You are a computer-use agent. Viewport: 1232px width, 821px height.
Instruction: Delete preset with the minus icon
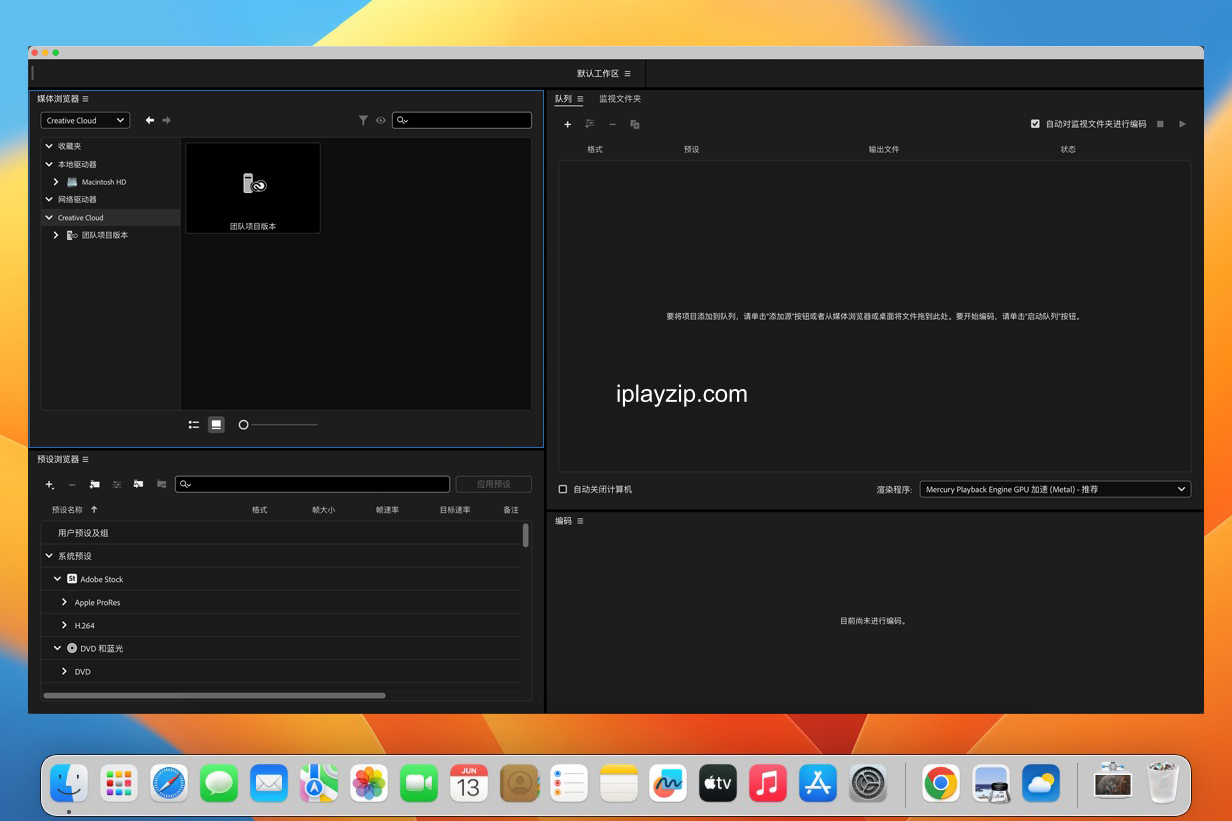tap(72, 484)
